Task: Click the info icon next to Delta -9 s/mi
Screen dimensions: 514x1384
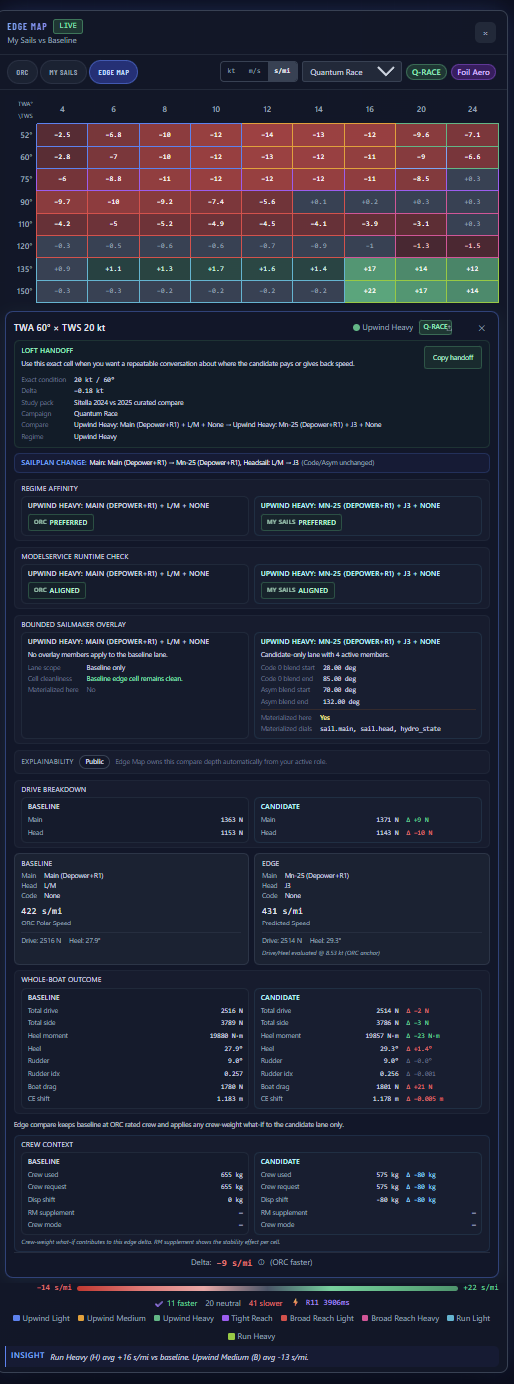Action: pyautogui.click(x=260, y=1261)
